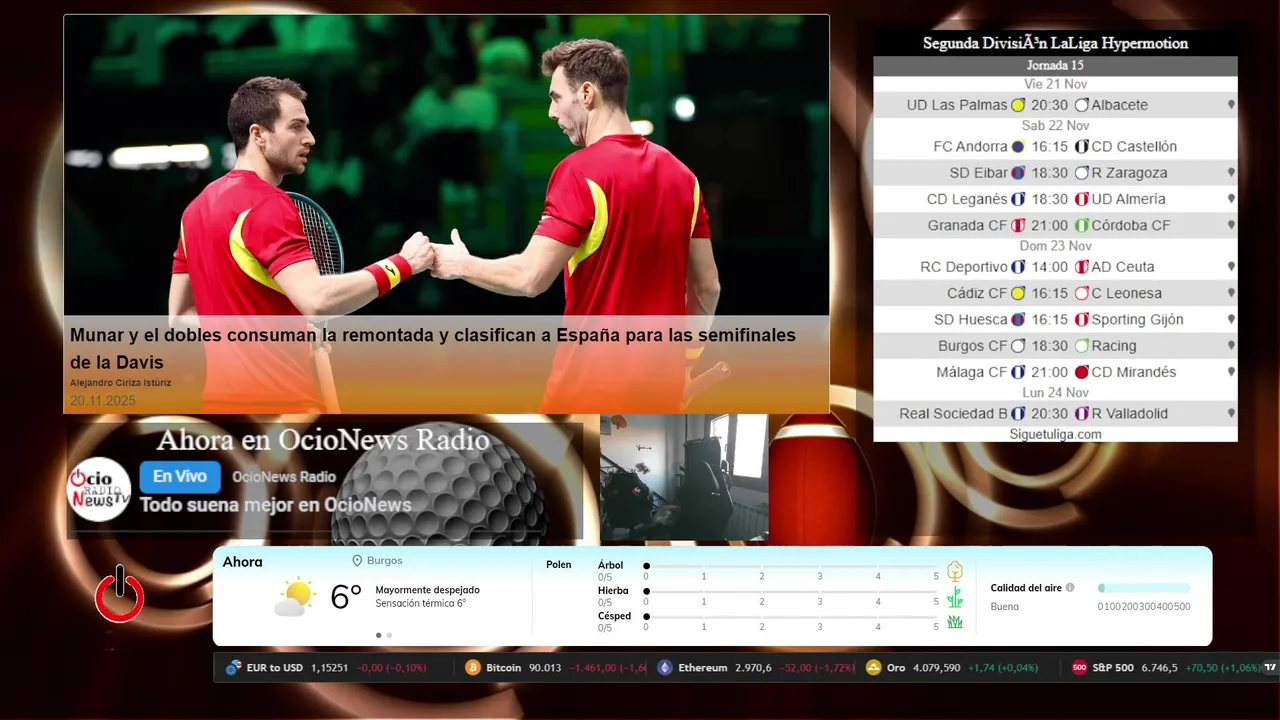This screenshot has width=1280, height=720.
Task: Click the article date 20.11.2025
Action: [102, 401]
